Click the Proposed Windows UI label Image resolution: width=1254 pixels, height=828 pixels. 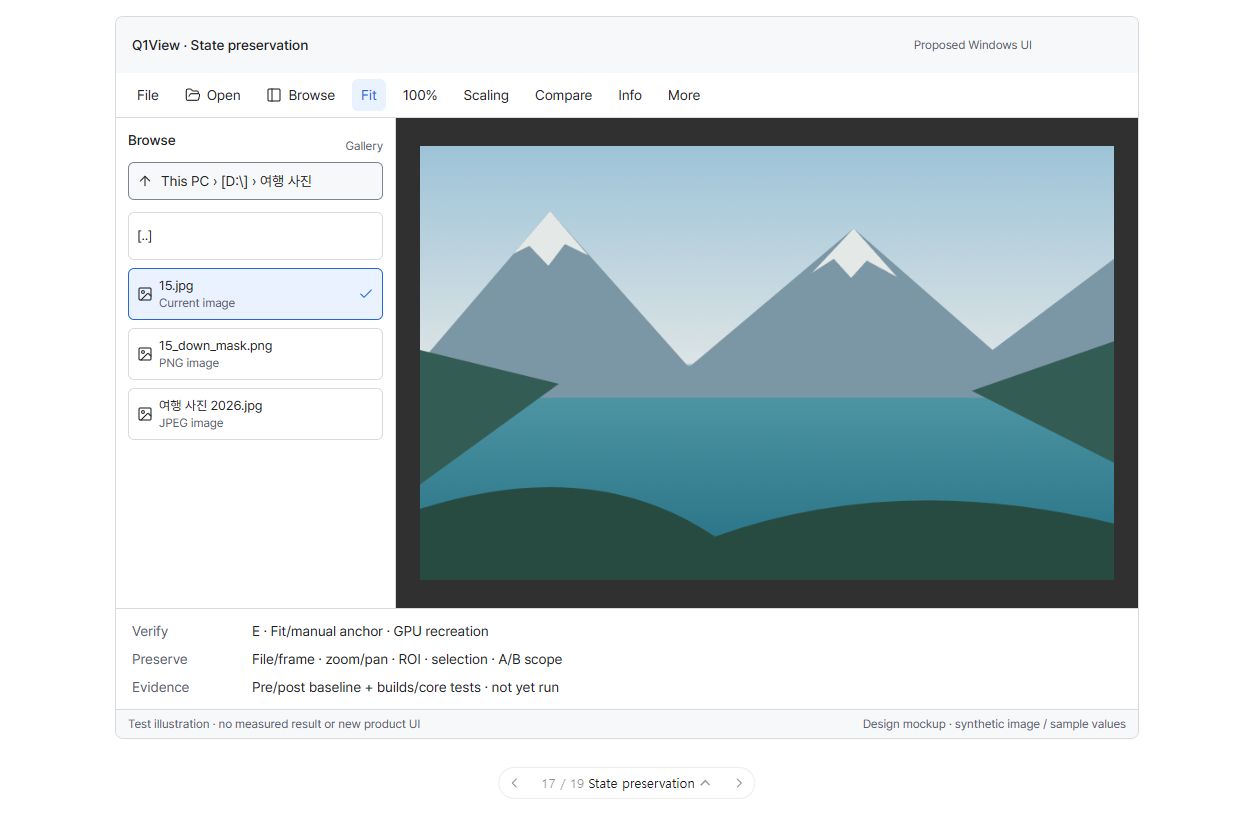point(973,45)
